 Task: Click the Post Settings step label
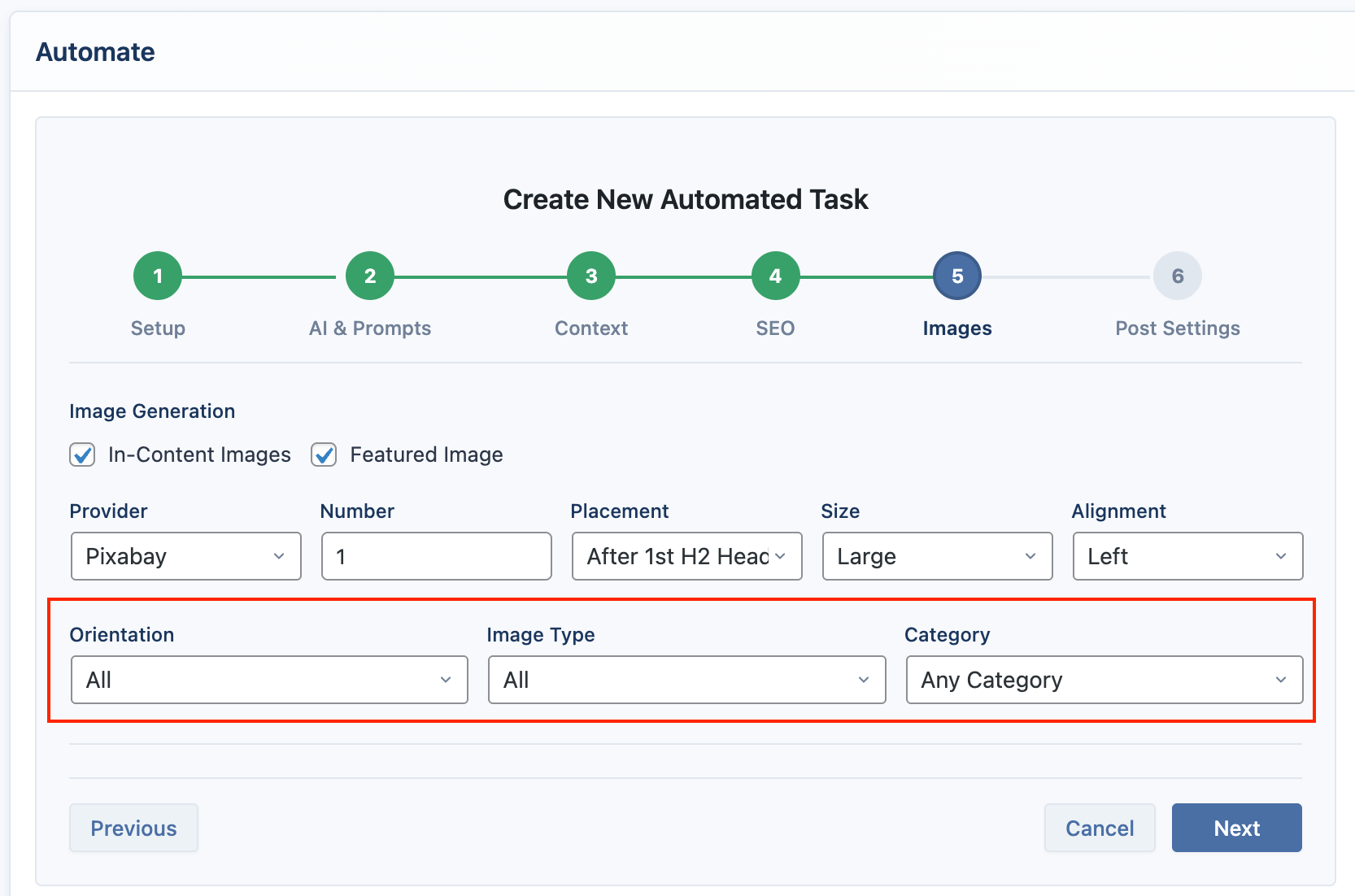[x=1178, y=328]
